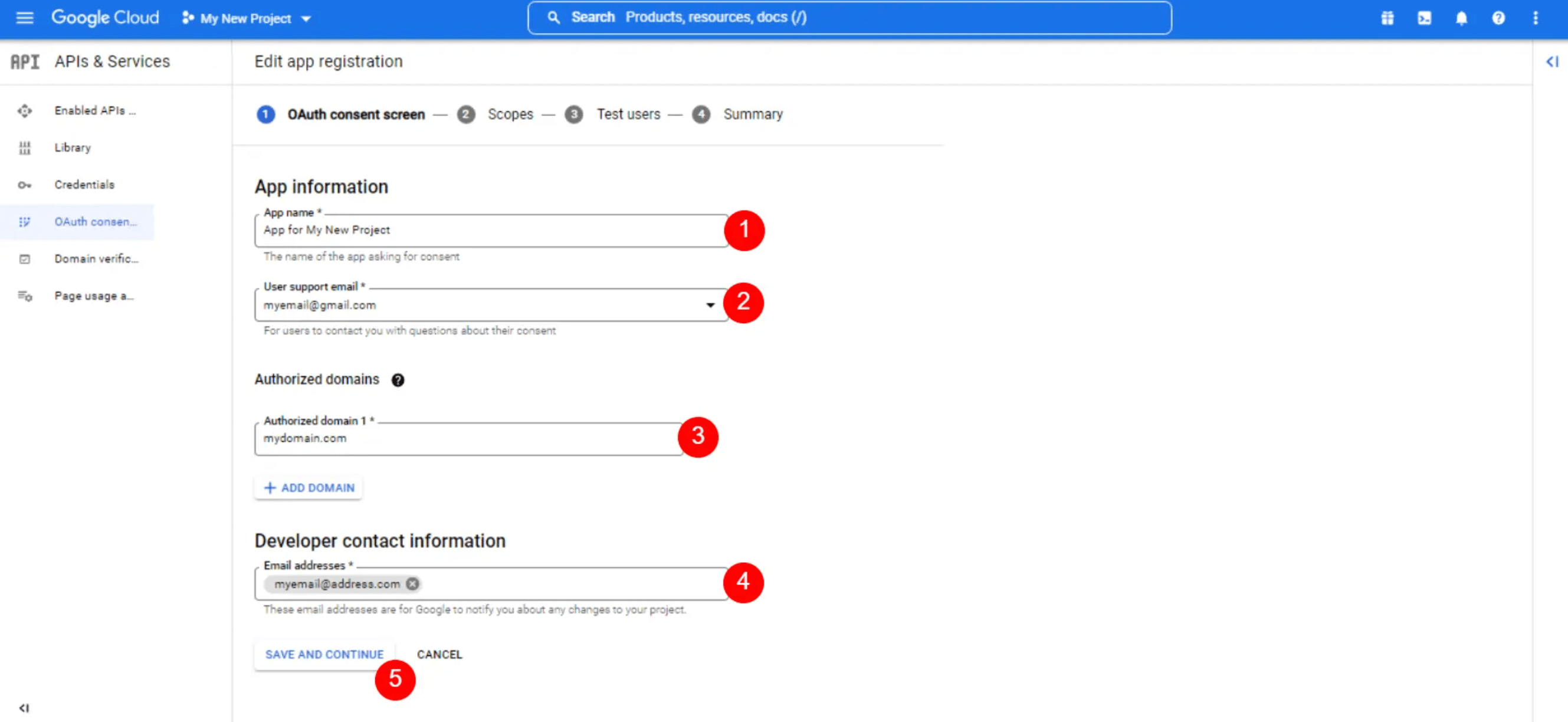Go to Summary step
The height and width of the screenshot is (722, 1568).
[x=737, y=114]
